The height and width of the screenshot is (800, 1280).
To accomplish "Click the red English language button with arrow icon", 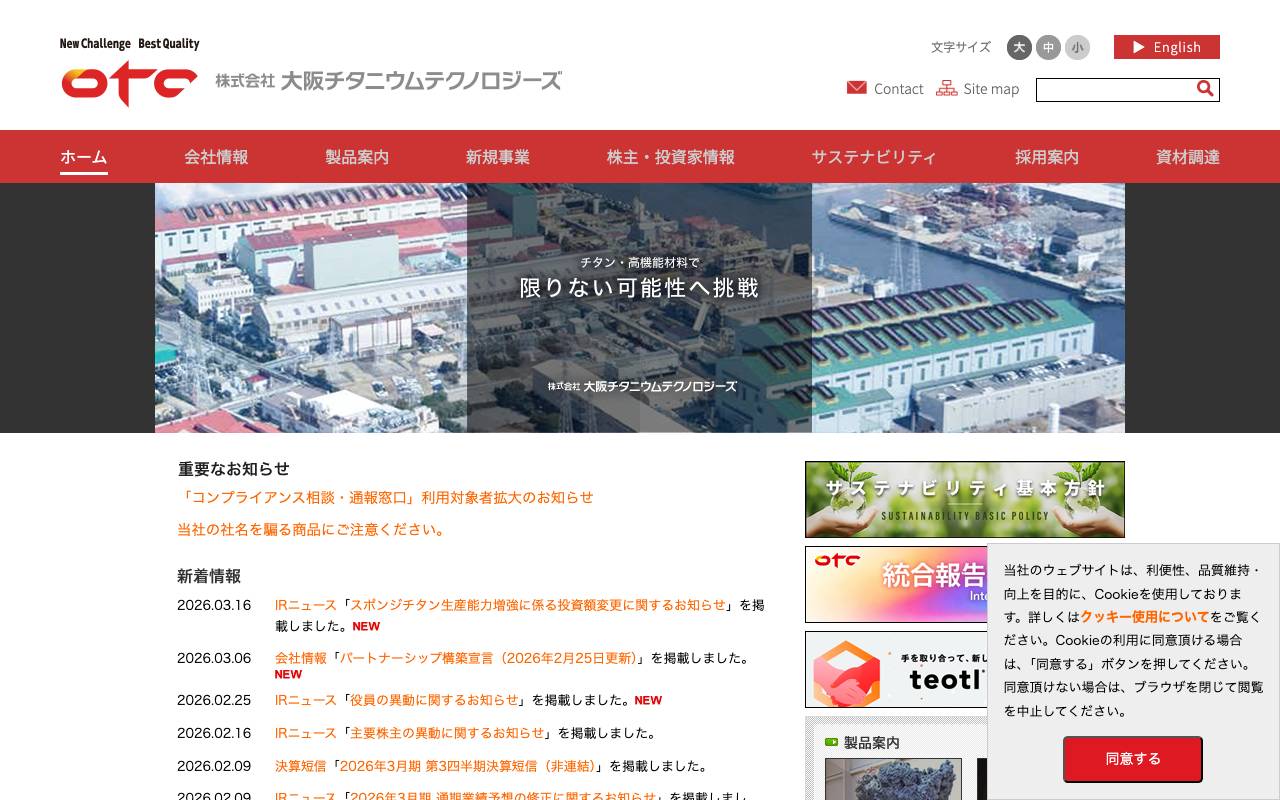I will [x=1166, y=47].
